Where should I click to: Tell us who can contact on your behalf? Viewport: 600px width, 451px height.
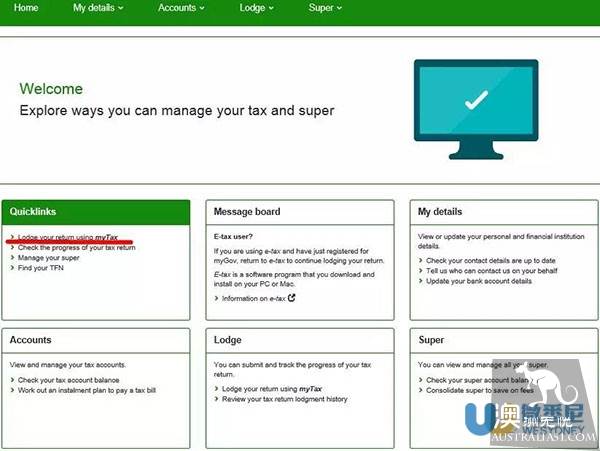(x=492, y=271)
